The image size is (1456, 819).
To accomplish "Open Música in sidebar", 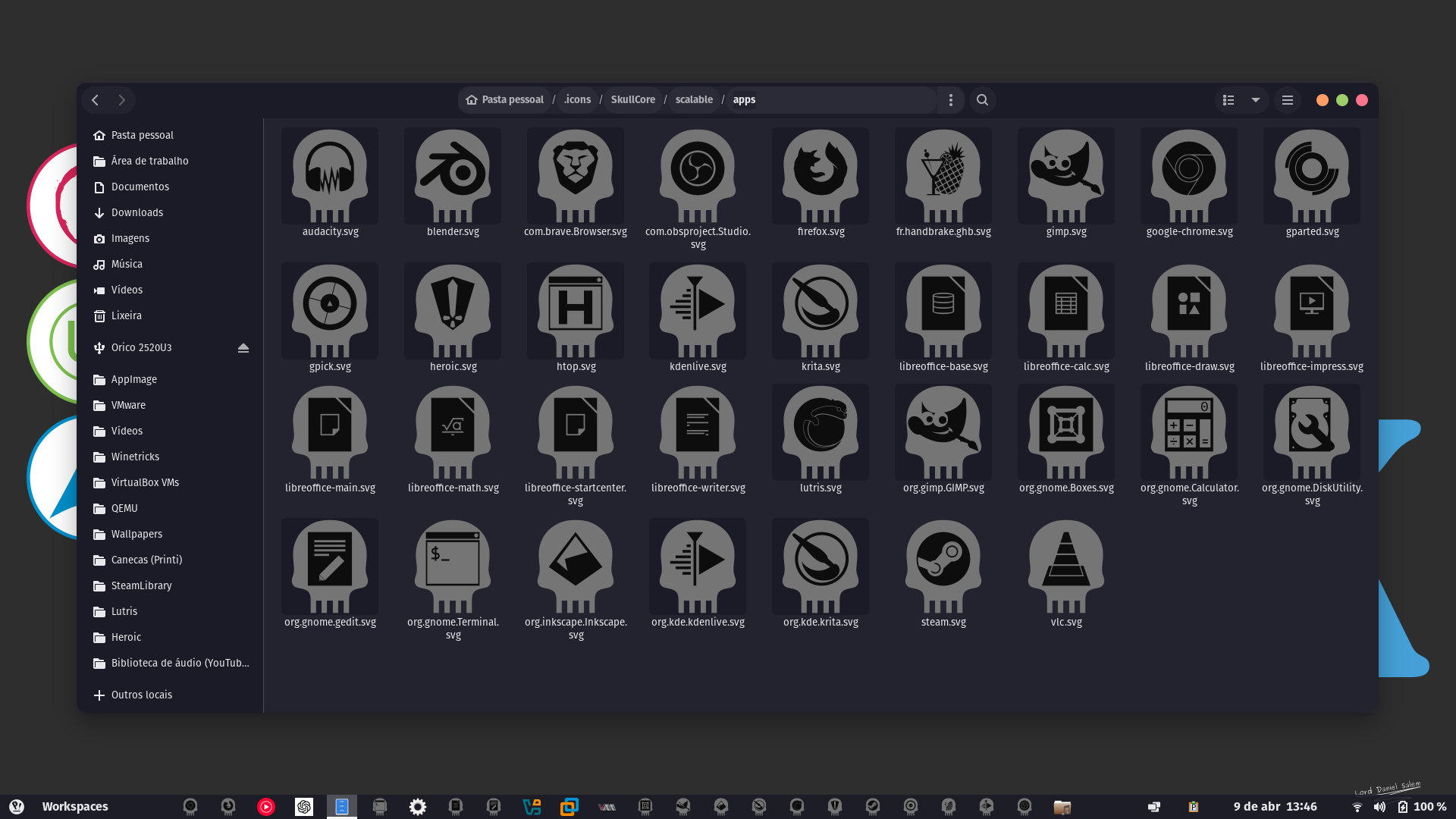I will click(171, 264).
